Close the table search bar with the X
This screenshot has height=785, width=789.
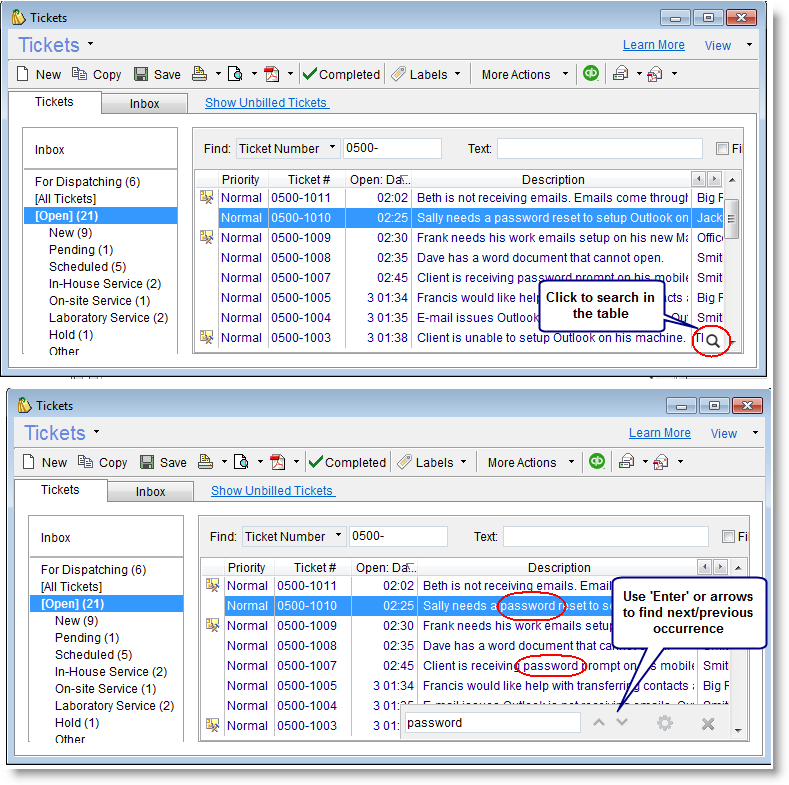click(708, 723)
